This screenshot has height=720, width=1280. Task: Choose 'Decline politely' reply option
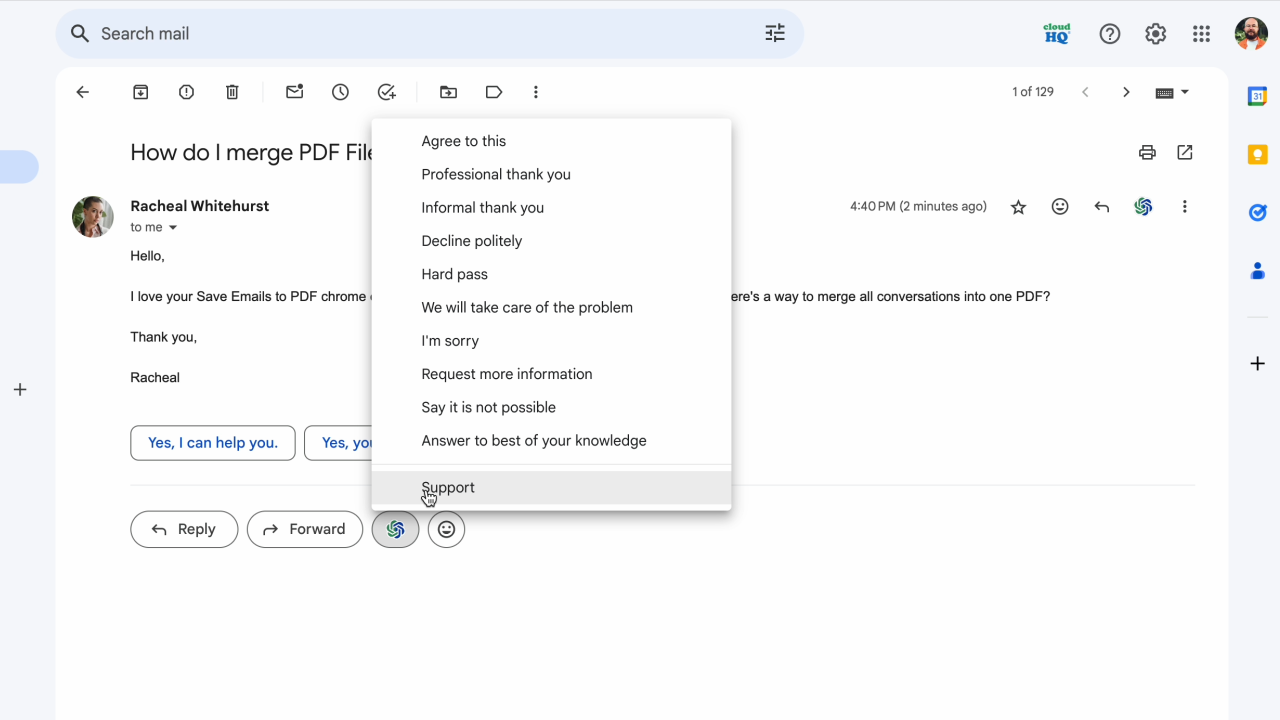tap(472, 240)
